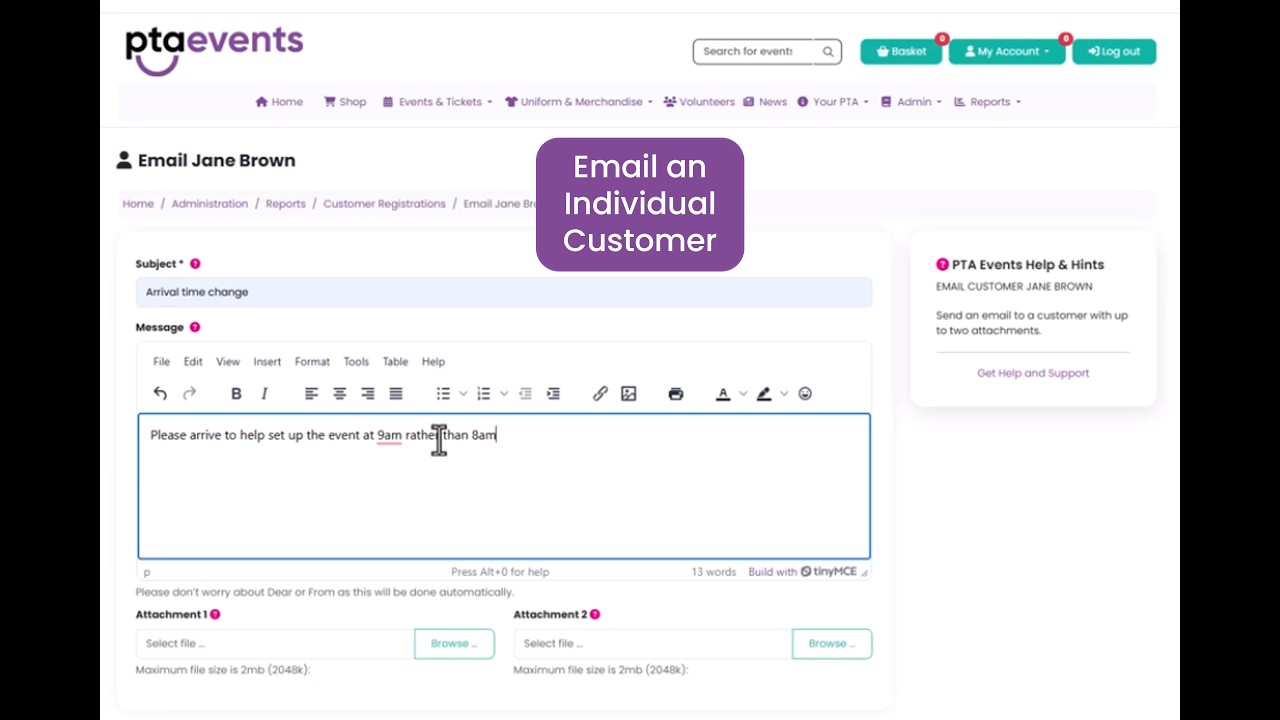Click the Redo icon in editor toolbar
The width and height of the screenshot is (1280, 720).
[189, 394]
